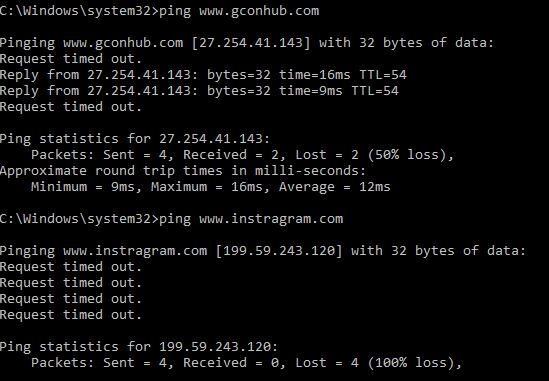Image resolution: width=549 pixels, height=381 pixels.
Task: Click the 'Average = 12ms' value
Action: click(334, 187)
